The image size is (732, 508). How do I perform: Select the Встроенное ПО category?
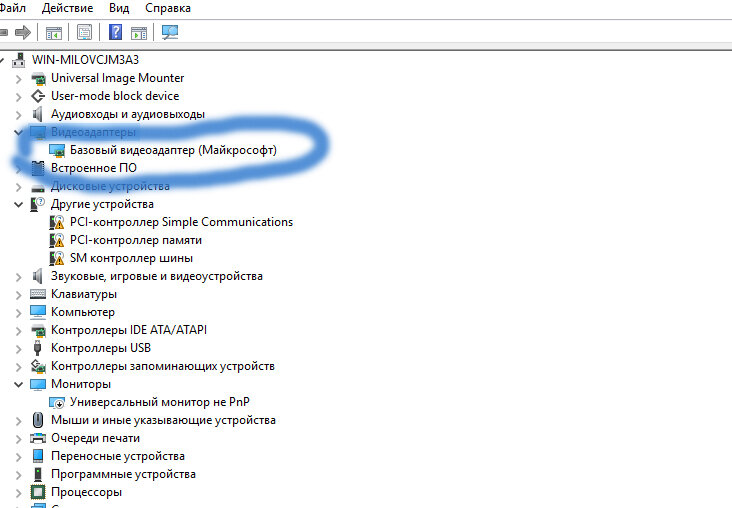coord(94,168)
